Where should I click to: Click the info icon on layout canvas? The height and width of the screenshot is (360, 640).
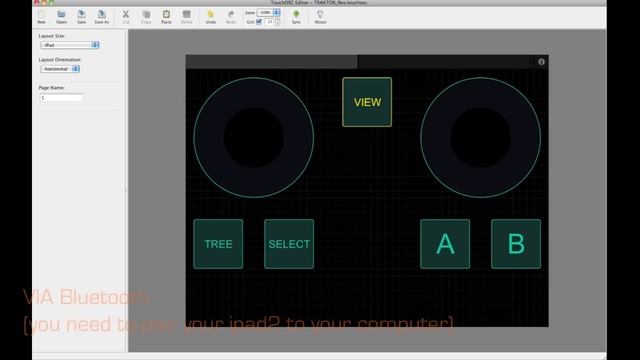point(541,62)
